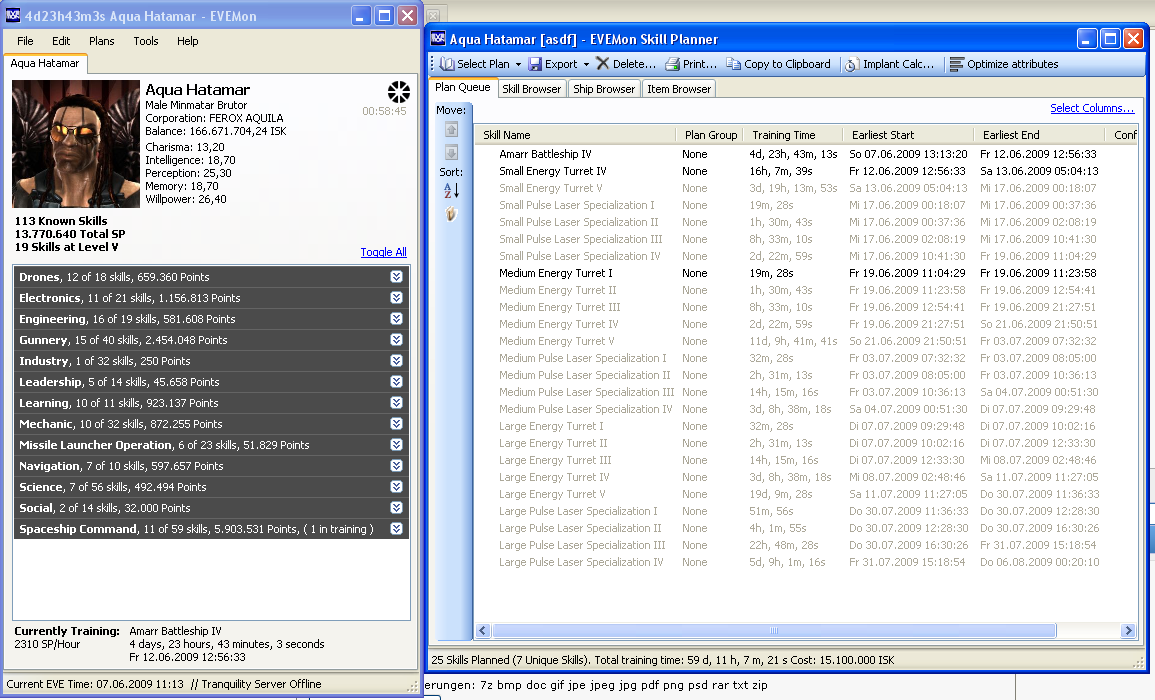The height and width of the screenshot is (700, 1155).
Task: Expand the Spaceship Command skill group
Action: 396,529
